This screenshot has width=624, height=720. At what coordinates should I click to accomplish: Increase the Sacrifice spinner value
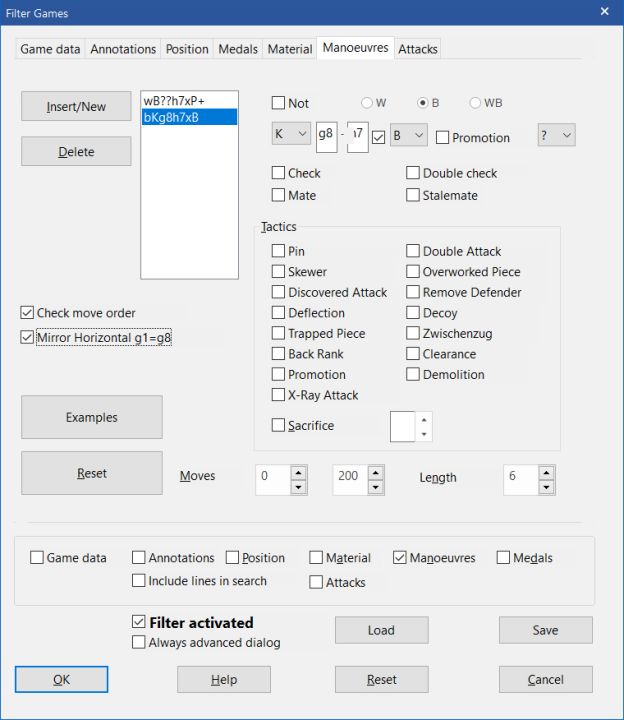pyautogui.click(x=425, y=419)
